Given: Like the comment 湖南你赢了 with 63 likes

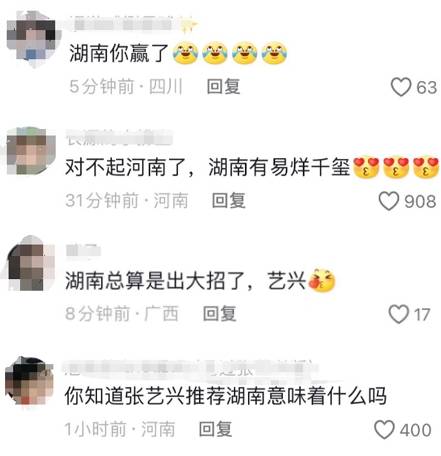Looking at the screenshot, I should (400, 87).
